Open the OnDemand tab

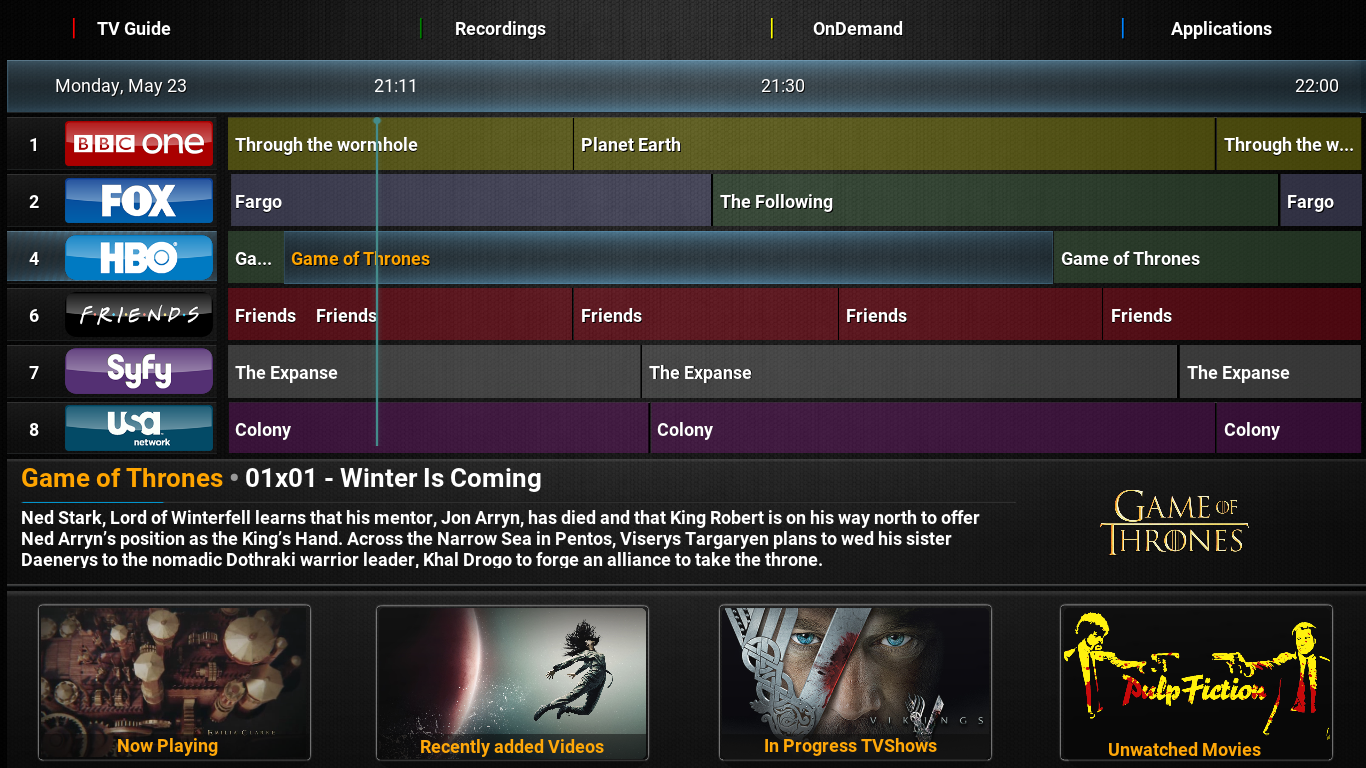click(857, 29)
